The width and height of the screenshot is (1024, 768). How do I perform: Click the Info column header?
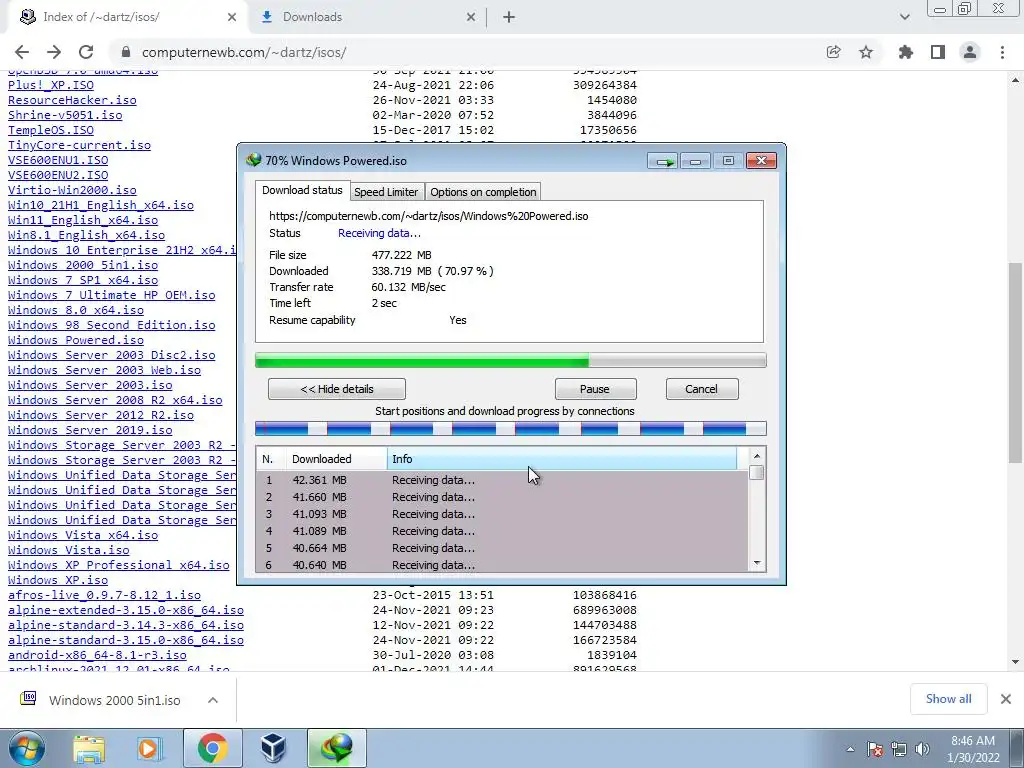coord(562,459)
